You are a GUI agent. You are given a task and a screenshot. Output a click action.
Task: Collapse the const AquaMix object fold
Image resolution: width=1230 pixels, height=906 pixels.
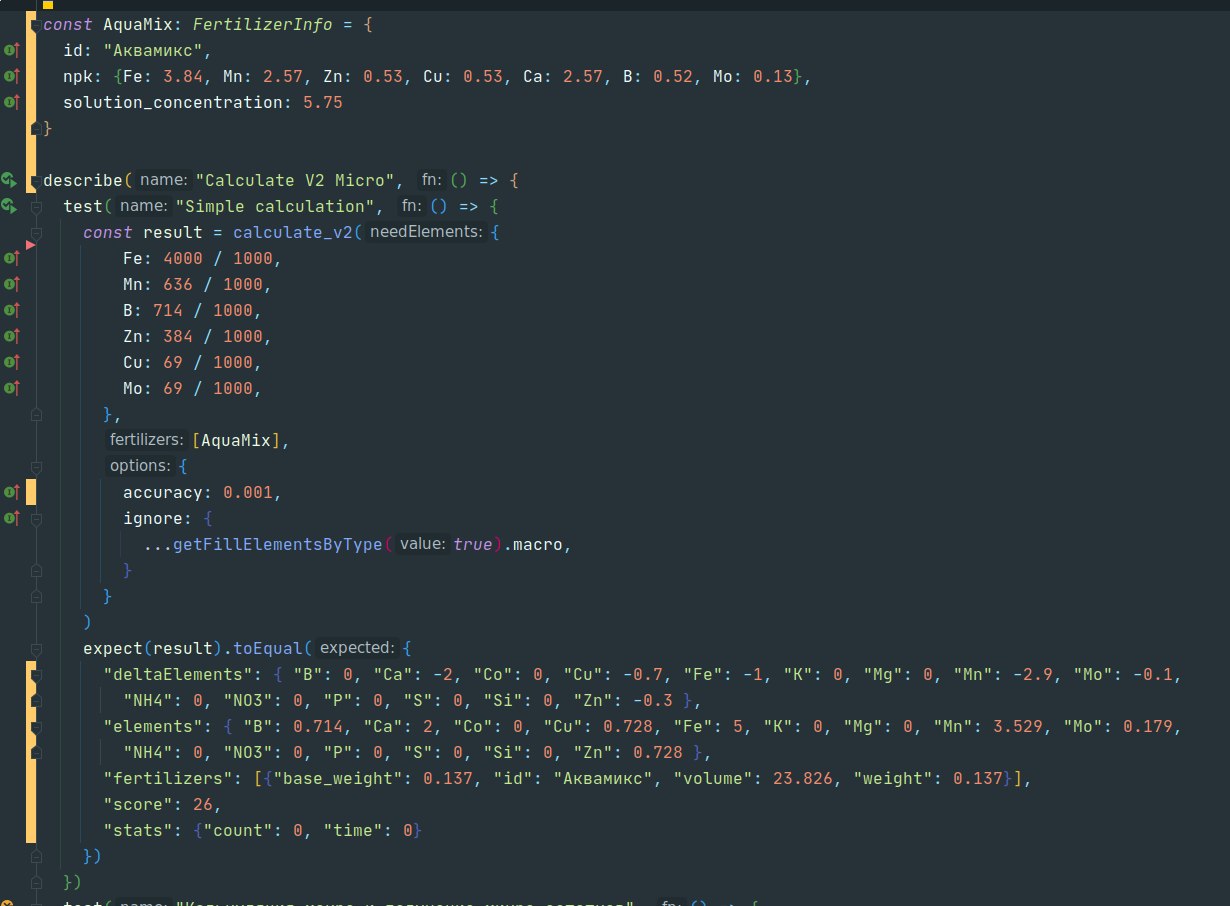point(35,24)
